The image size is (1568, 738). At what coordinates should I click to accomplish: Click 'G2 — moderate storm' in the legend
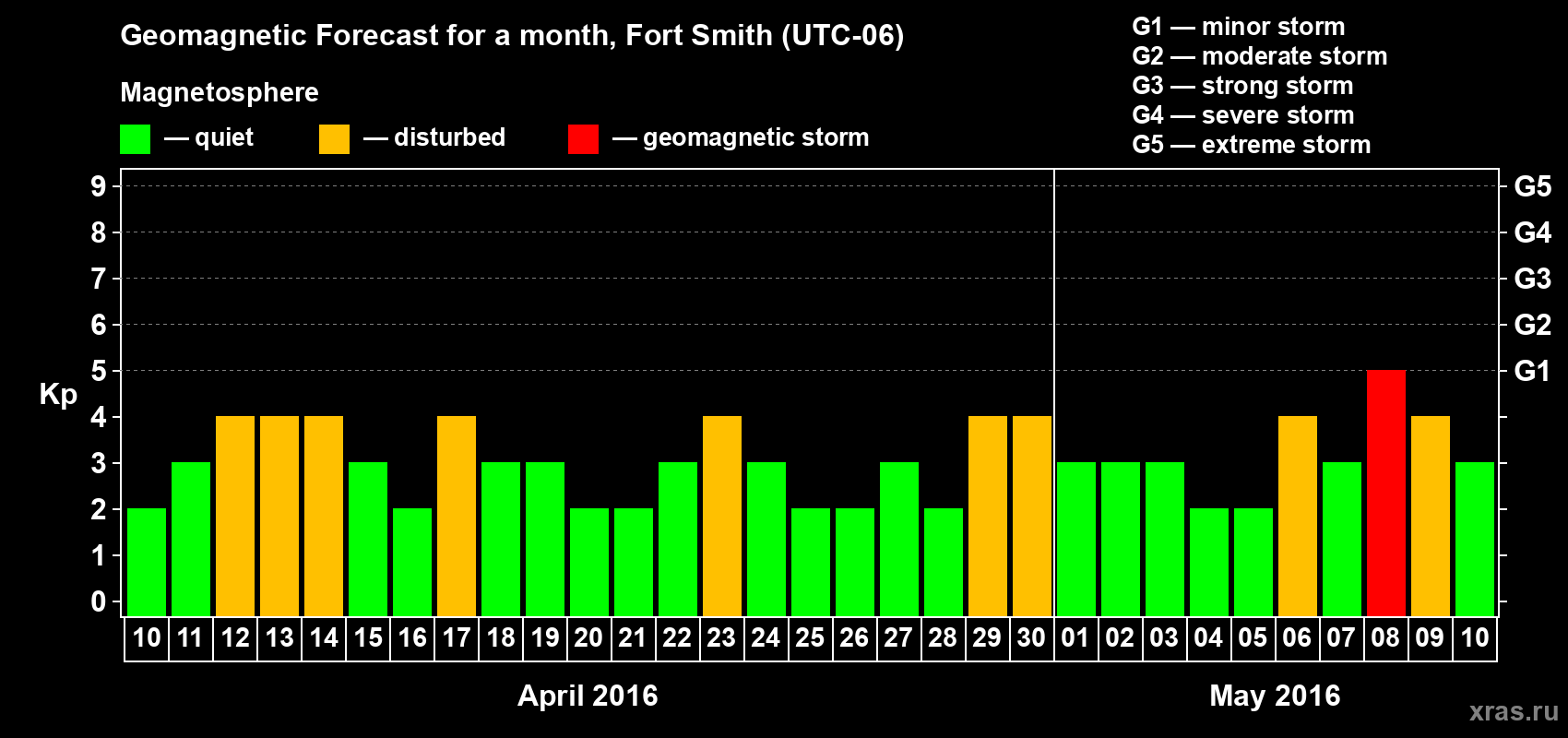pyautogui.click(x=1259, y=56)
